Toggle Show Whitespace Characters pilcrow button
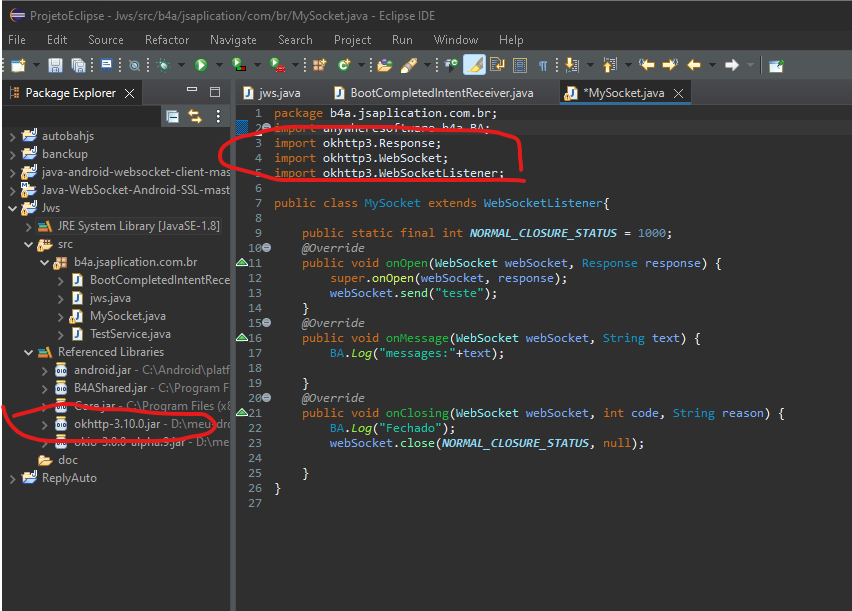This screenshot has height=611, width=852. 543,66
